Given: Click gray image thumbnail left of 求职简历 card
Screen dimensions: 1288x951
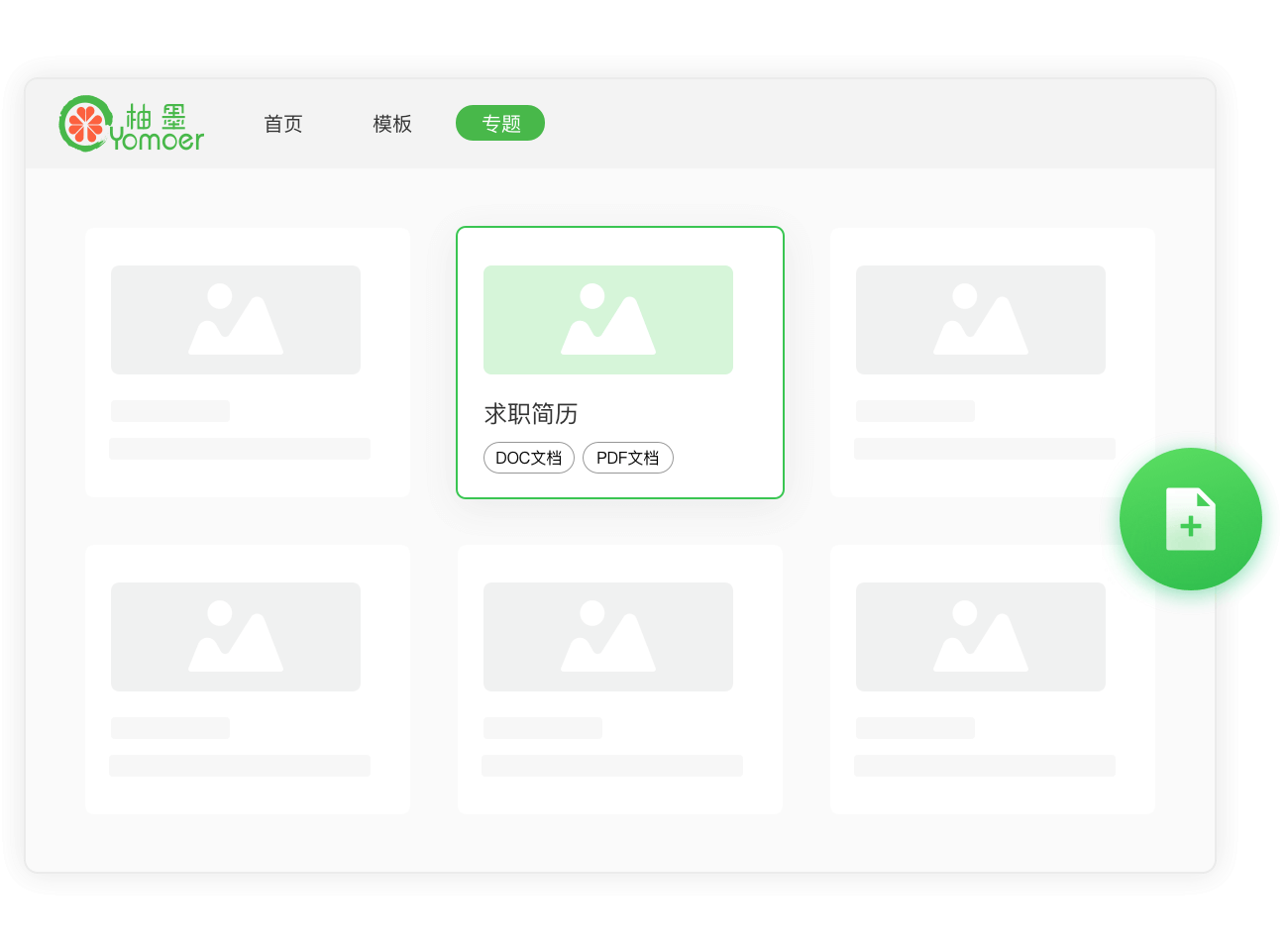Looking at the screenshot, I should click(236, 320).
